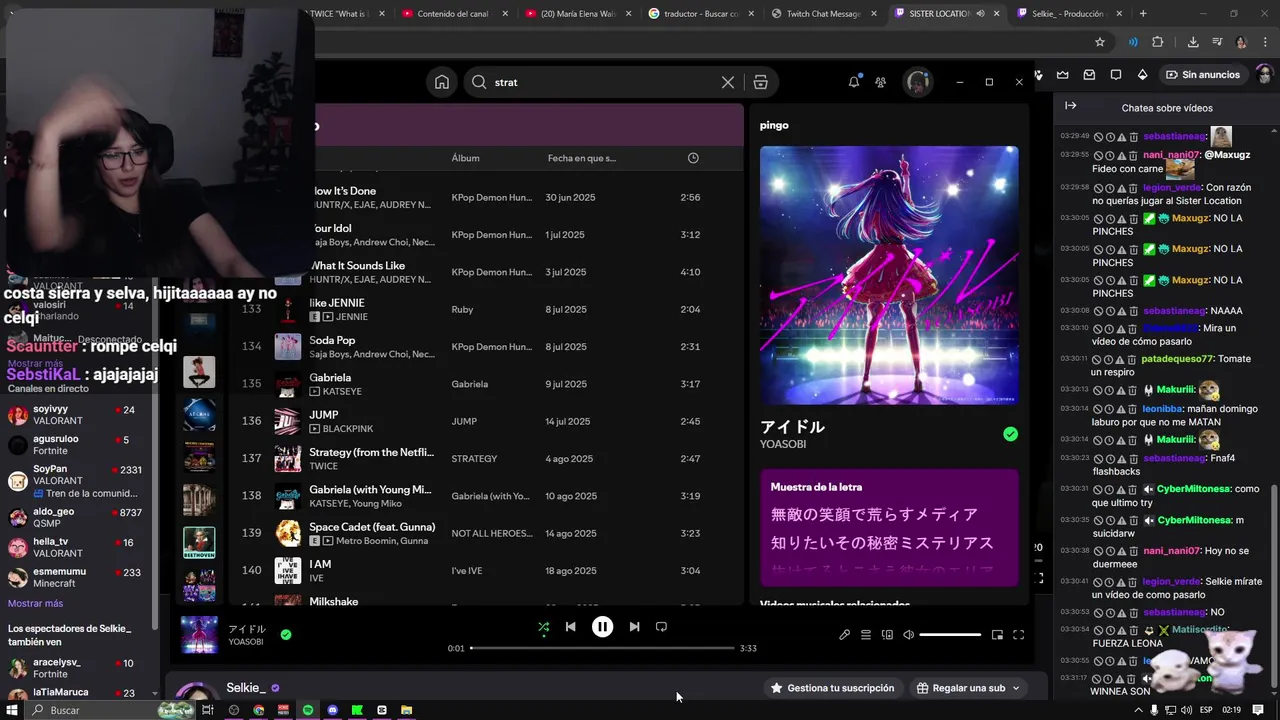Toggle Spotify repeat

tap(661, 627)
